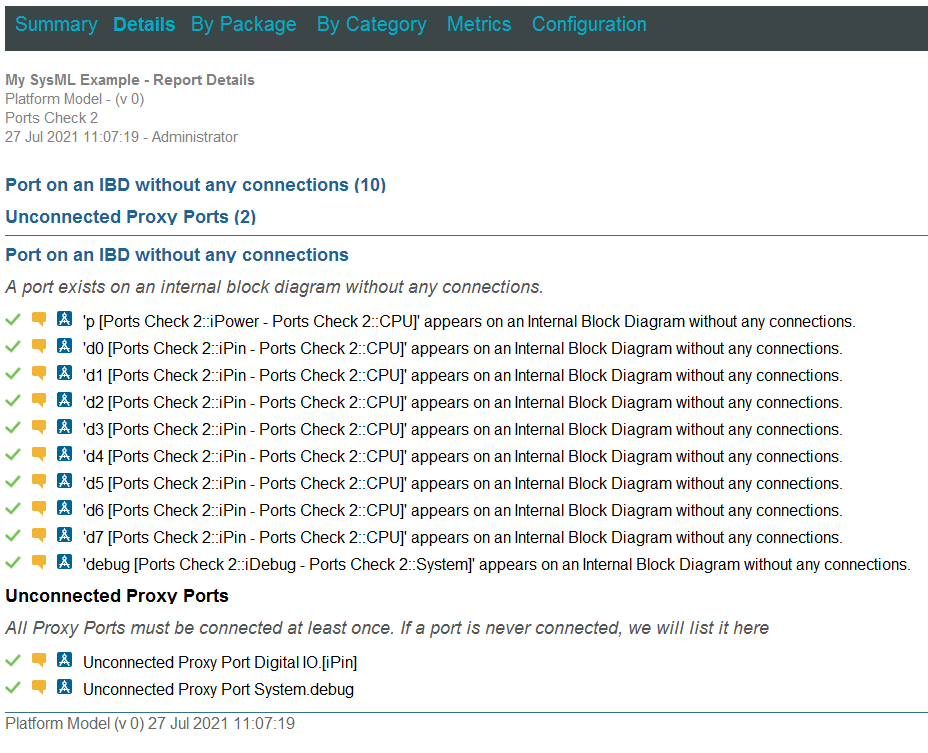Click the orange comment icon on the 'debug' iDebug row
Viewport: 928px width, 753px height.
click(x=39, y=563)
